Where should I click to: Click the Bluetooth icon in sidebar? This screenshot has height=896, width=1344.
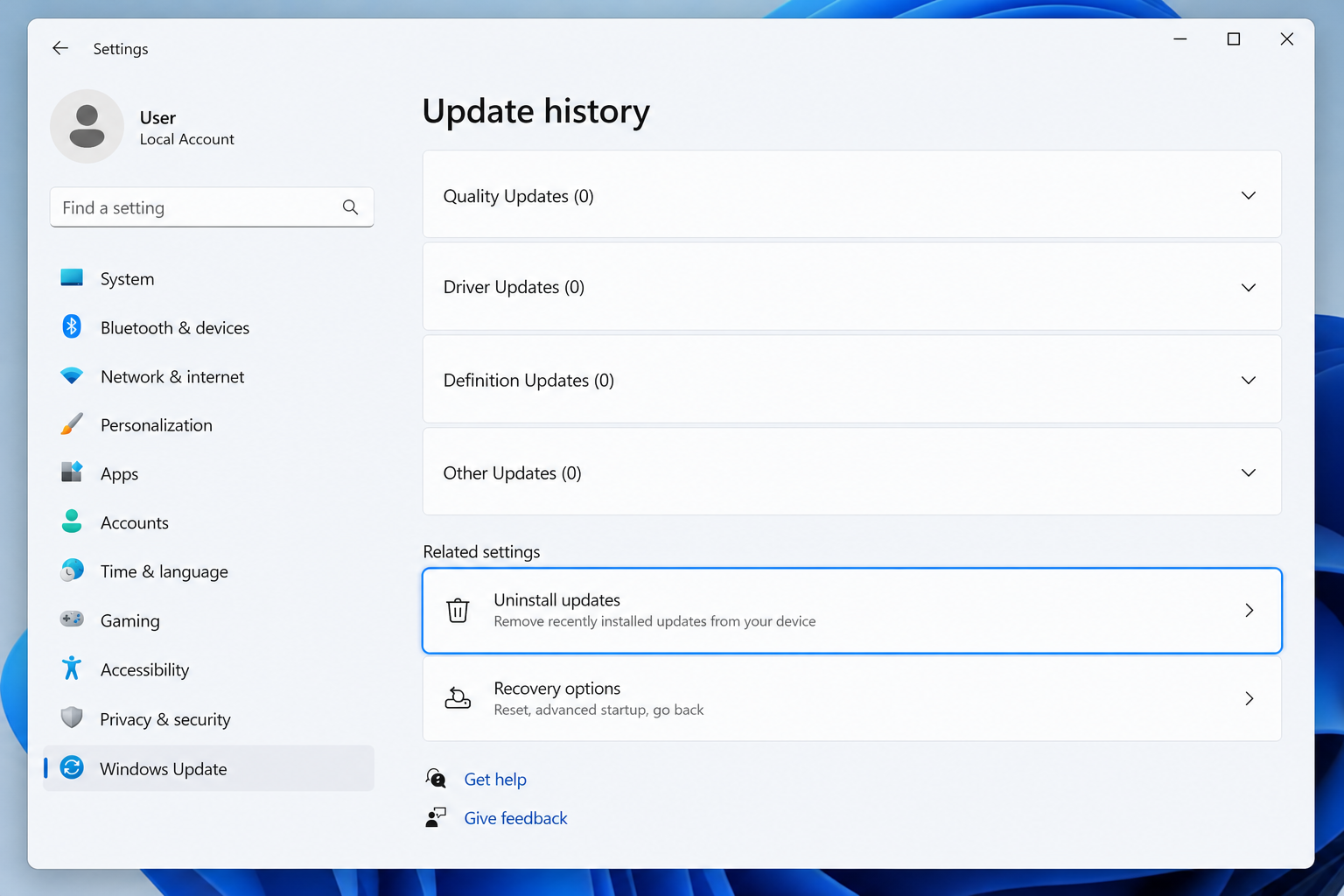72,326
